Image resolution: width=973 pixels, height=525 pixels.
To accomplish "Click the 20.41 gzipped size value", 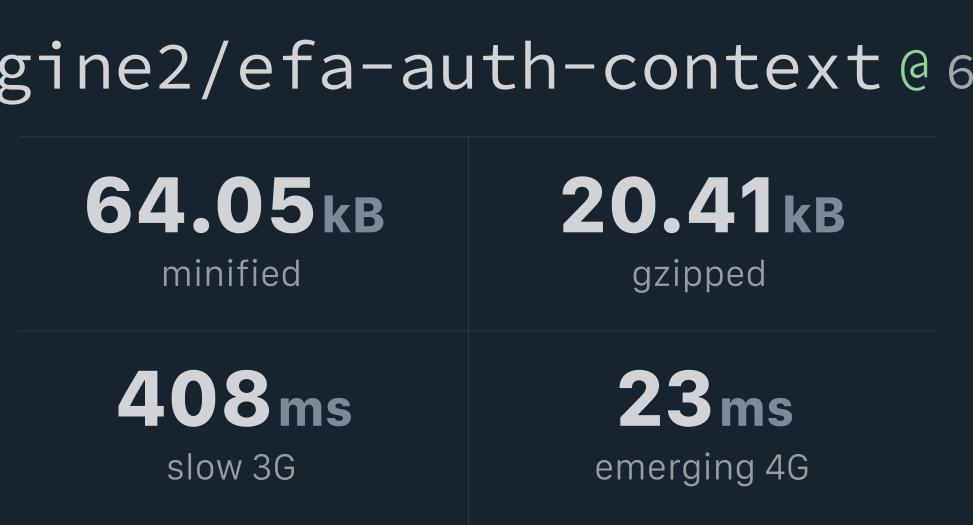I will point(668,205).
